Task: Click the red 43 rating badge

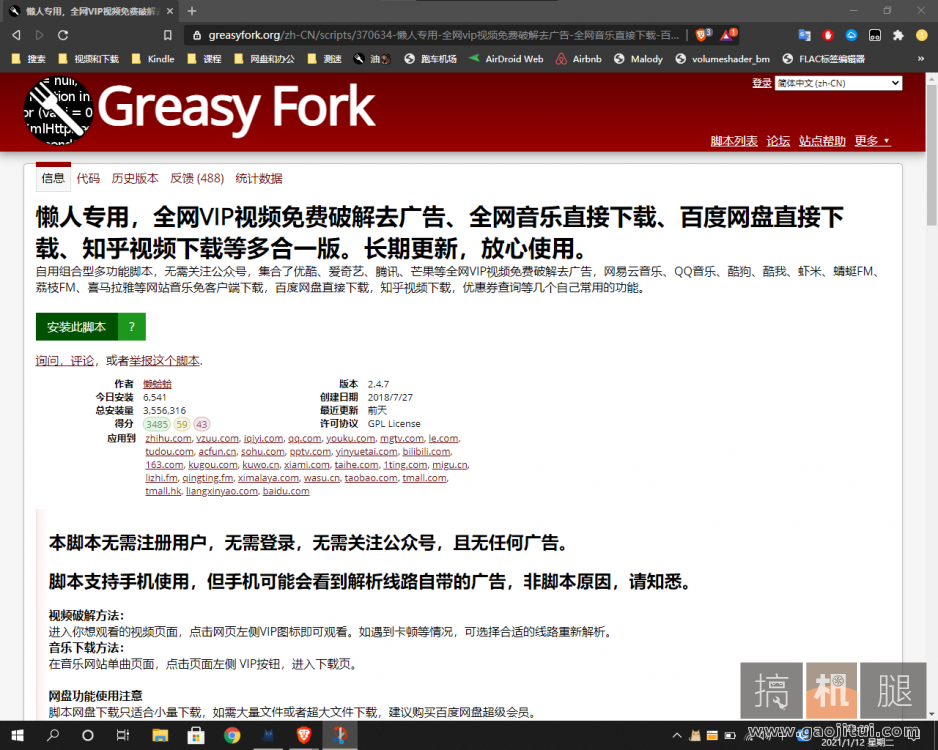Action: (202, 424)
